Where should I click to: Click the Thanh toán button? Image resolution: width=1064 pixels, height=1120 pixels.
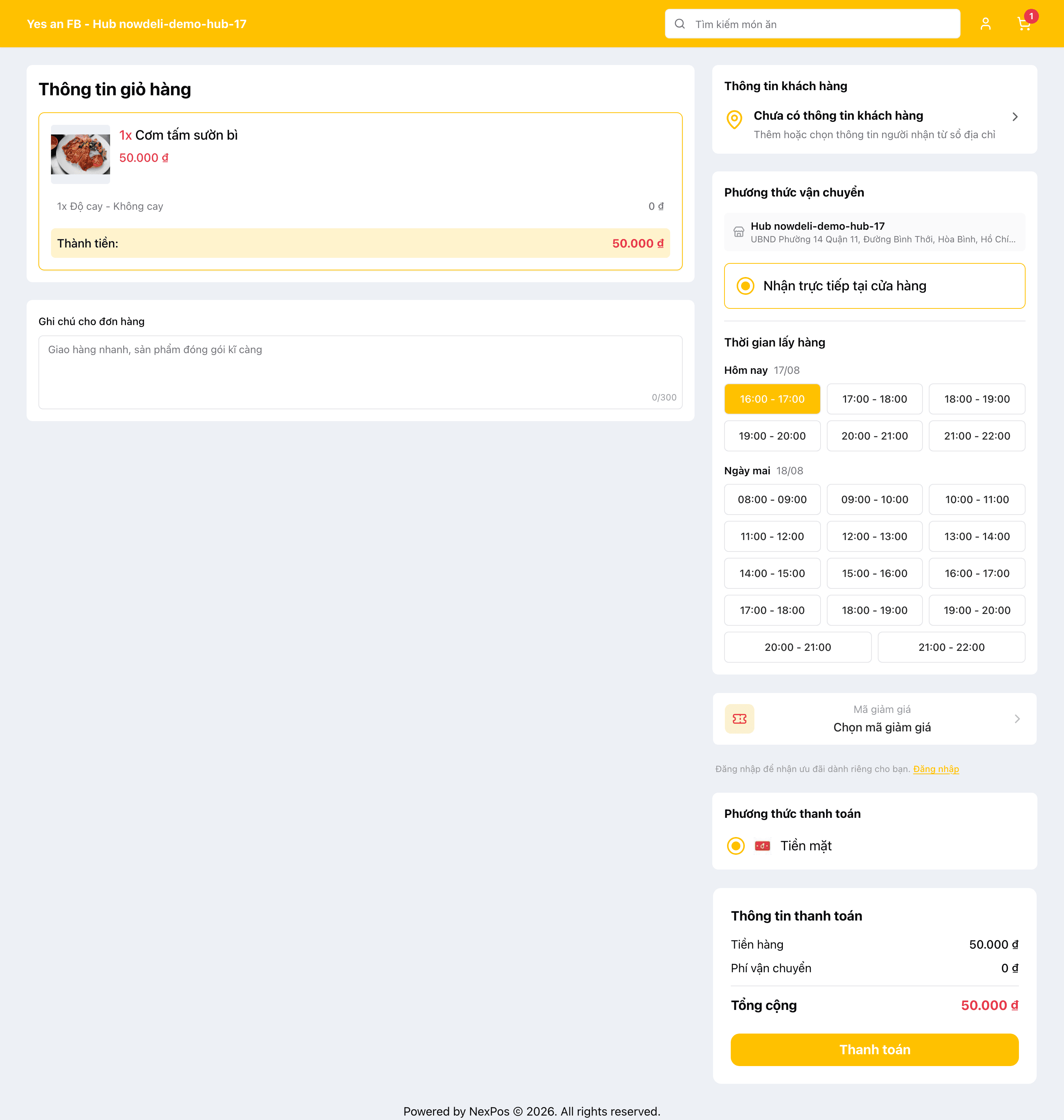[x=874, y=1050]
